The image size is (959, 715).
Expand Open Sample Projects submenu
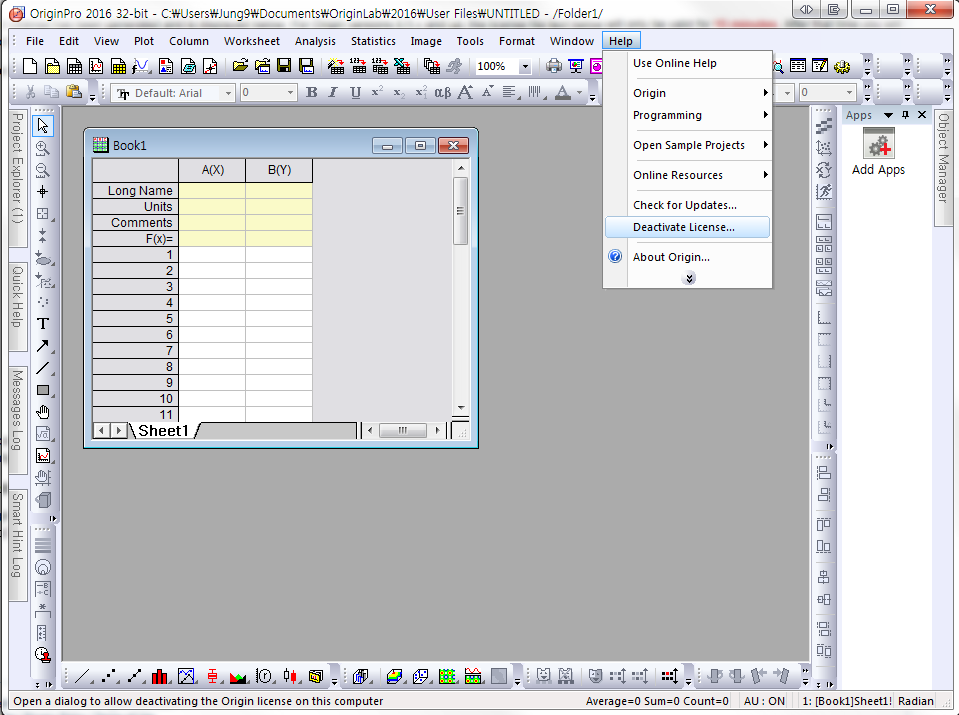[699, 145]
